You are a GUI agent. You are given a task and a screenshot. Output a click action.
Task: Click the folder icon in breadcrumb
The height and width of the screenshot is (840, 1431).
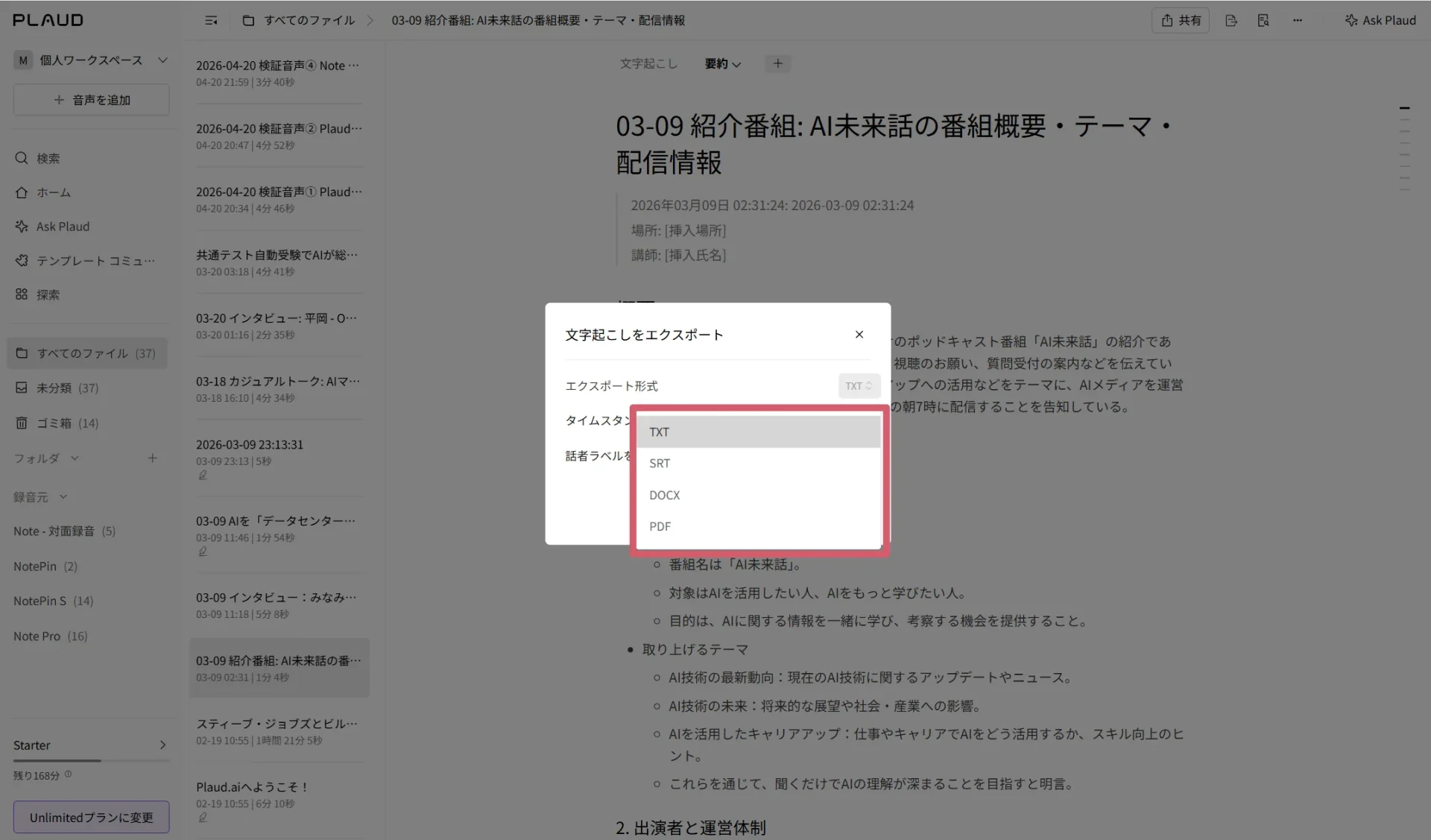(249, 21)
